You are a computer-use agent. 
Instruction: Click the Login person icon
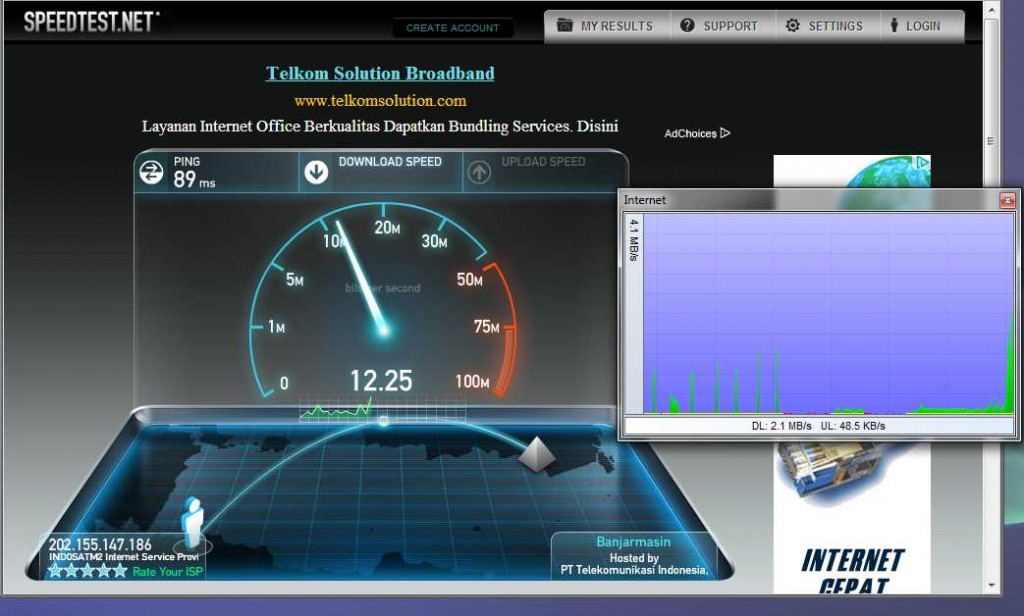pyautogui.click(x=894, y=25)
